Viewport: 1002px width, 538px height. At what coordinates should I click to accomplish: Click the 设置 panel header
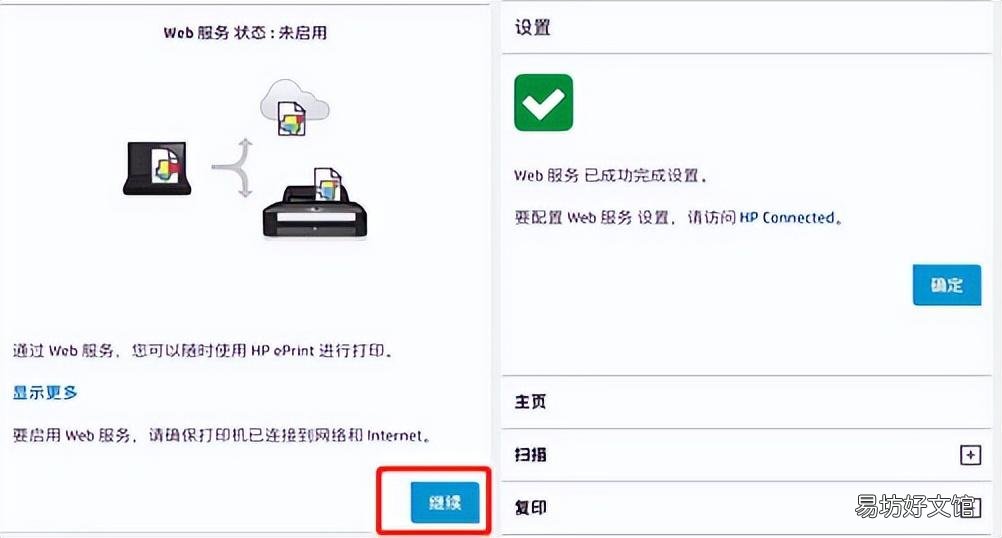(747, 27)
